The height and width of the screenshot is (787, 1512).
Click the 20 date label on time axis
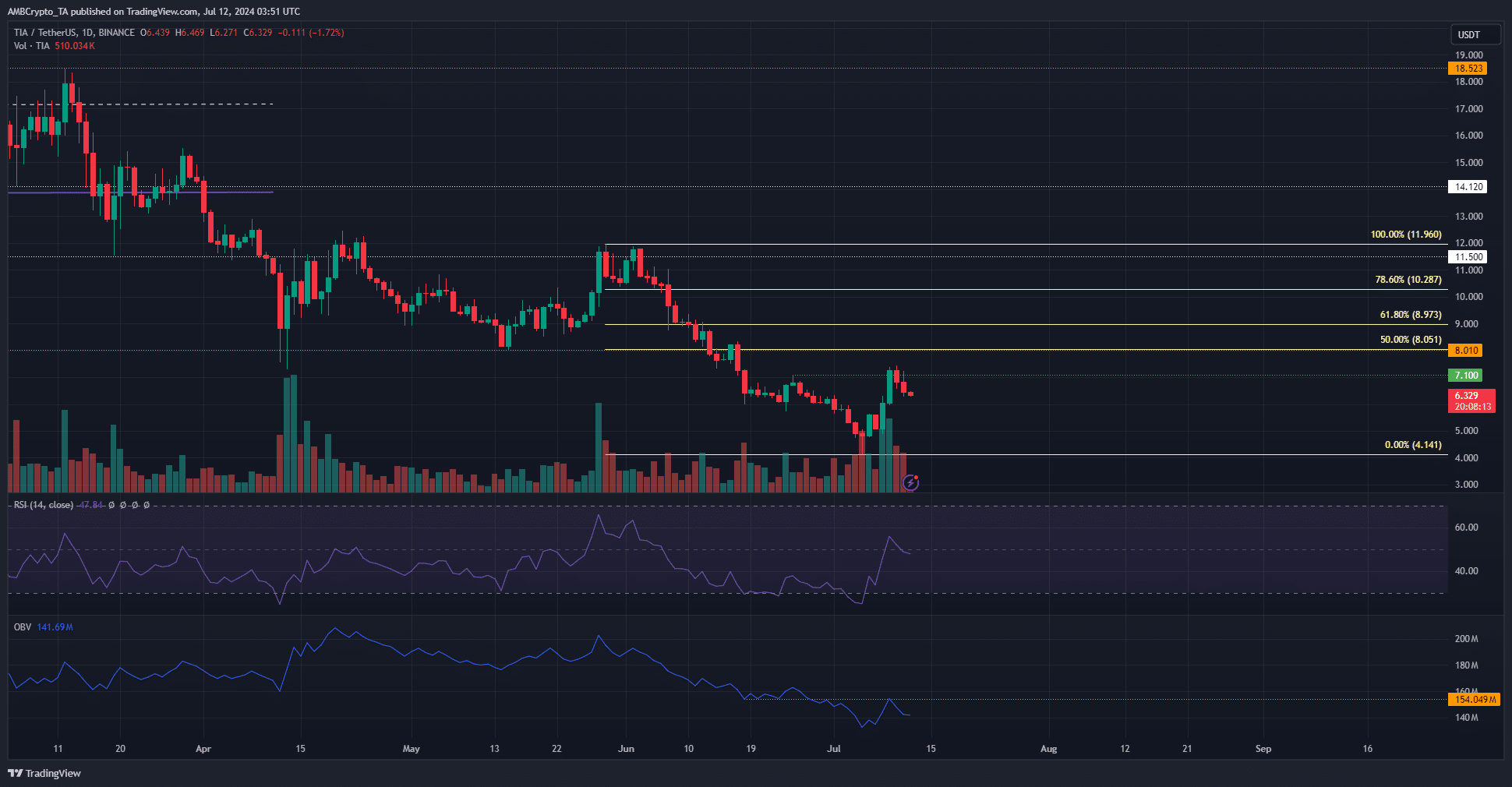(120, 749)
